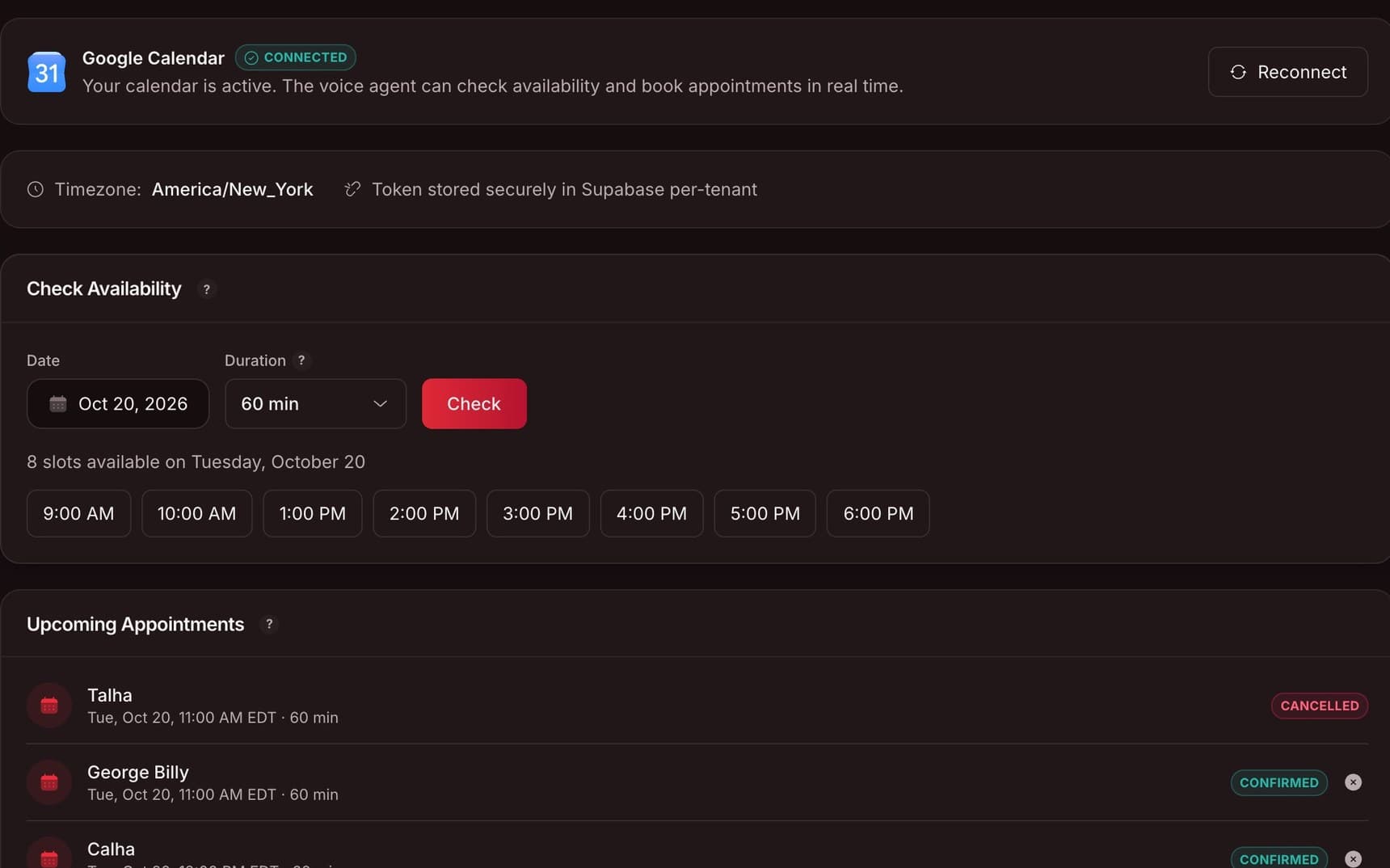
Task: Click the red Check button
Action: [x=474, y=403]
